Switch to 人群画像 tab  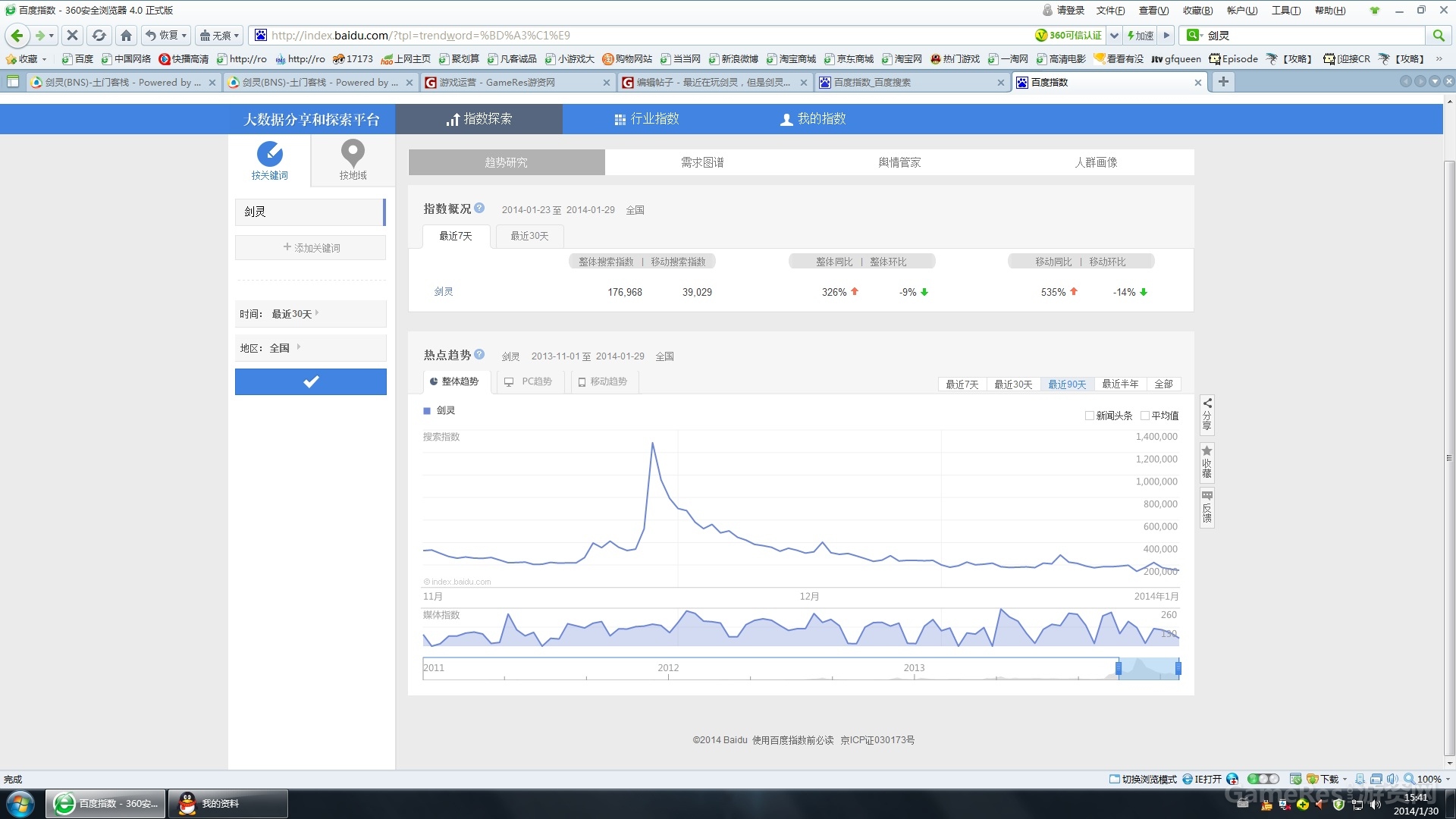1096,162
